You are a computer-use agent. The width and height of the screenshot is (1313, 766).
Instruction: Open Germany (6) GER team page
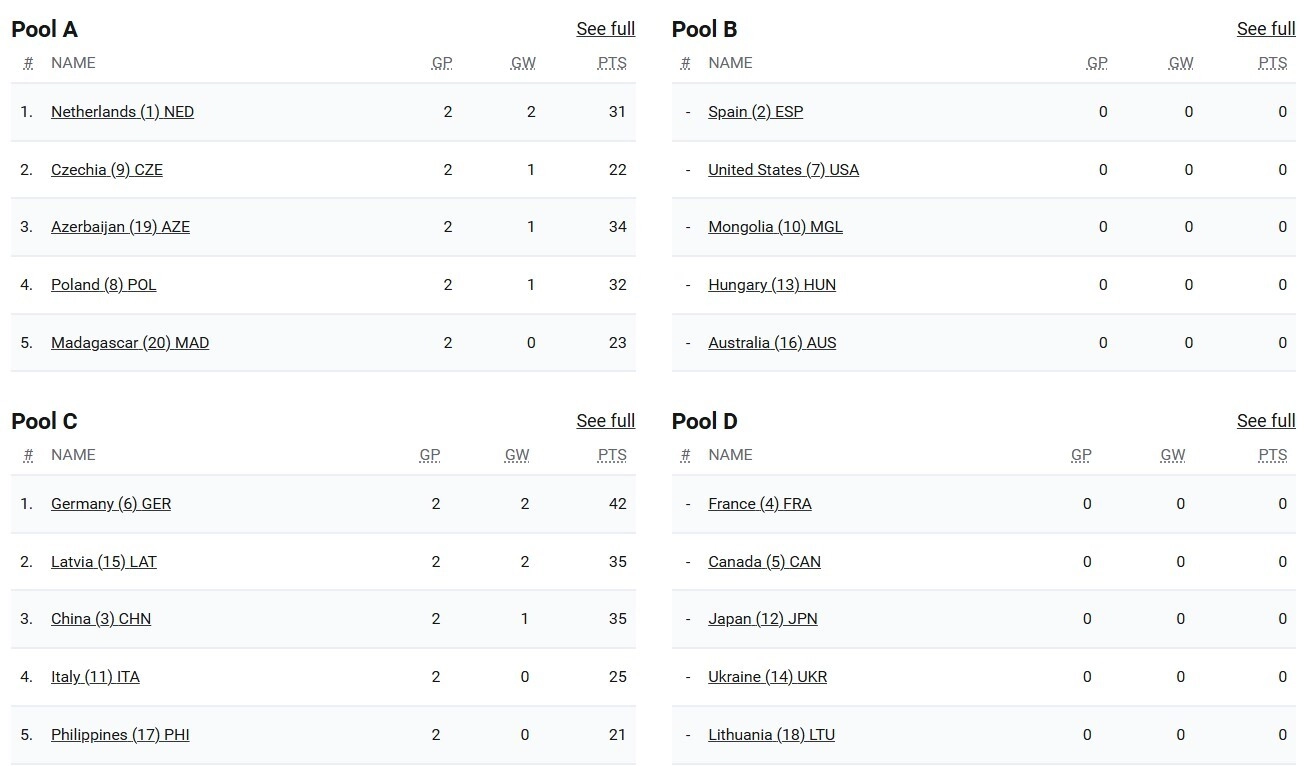[x=111, y=504]
